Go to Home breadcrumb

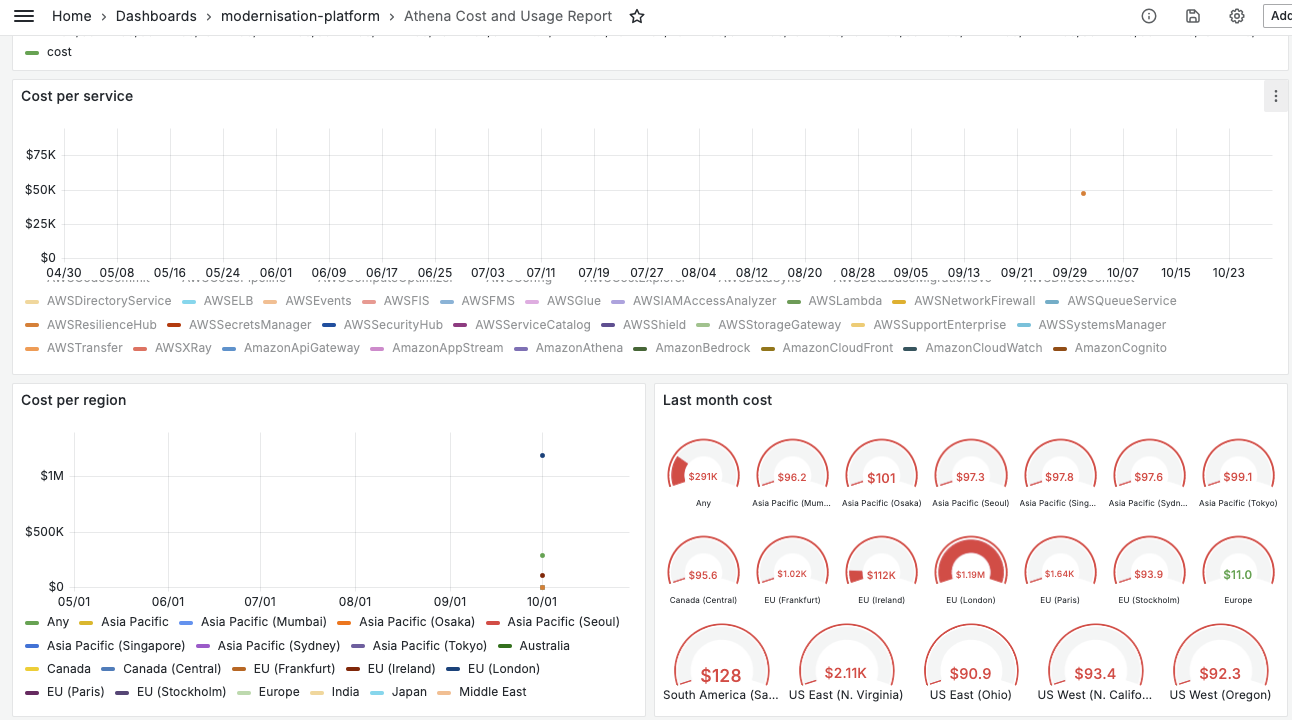[71, 16]
